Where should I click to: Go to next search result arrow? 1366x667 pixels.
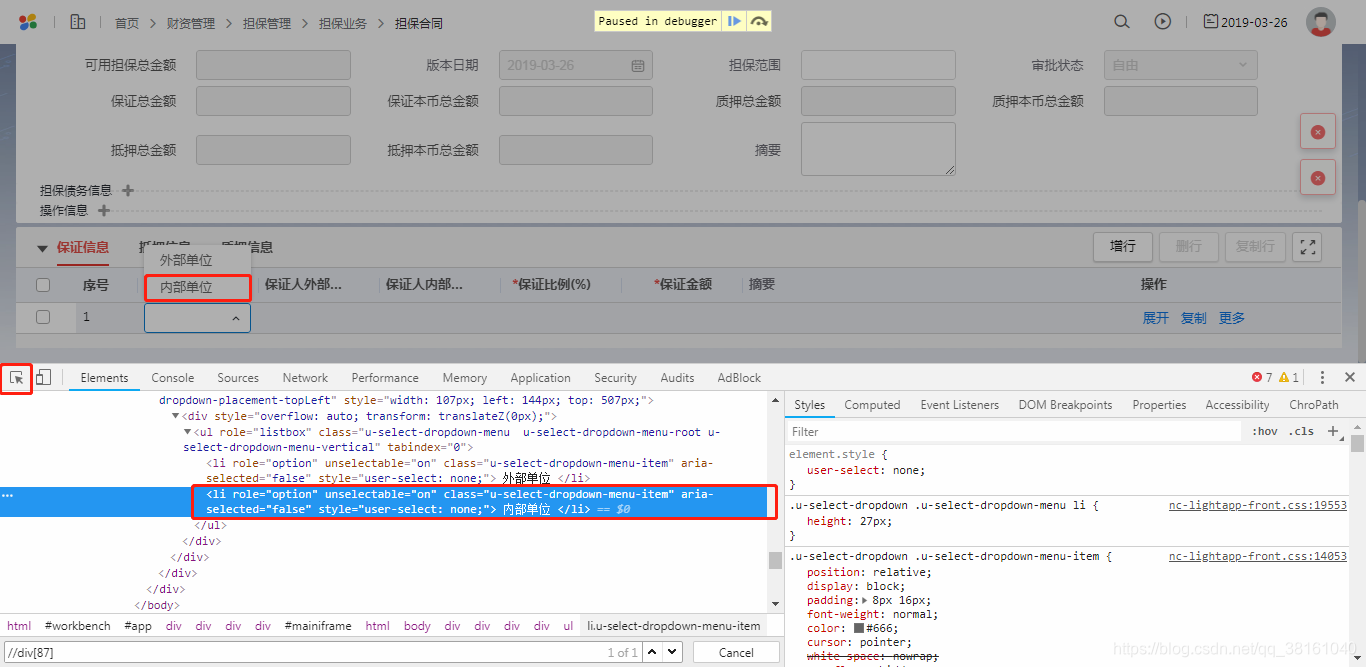(672, 652)
